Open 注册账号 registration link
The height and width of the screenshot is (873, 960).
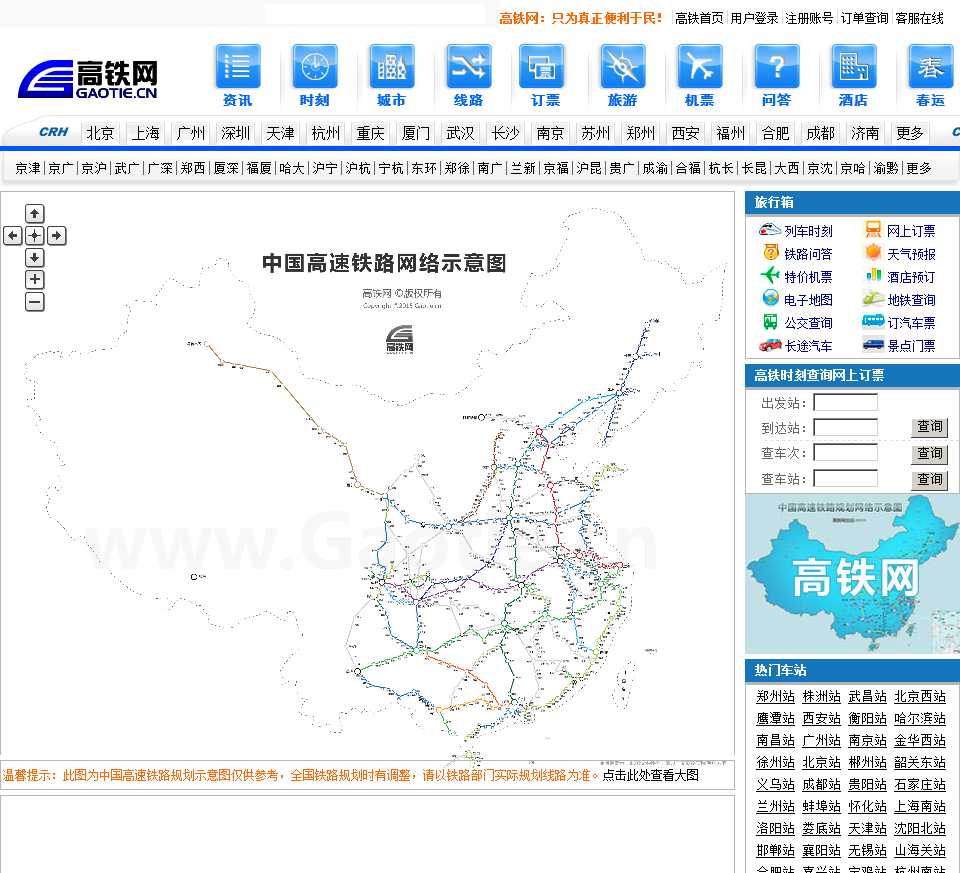tap(809, 18)
